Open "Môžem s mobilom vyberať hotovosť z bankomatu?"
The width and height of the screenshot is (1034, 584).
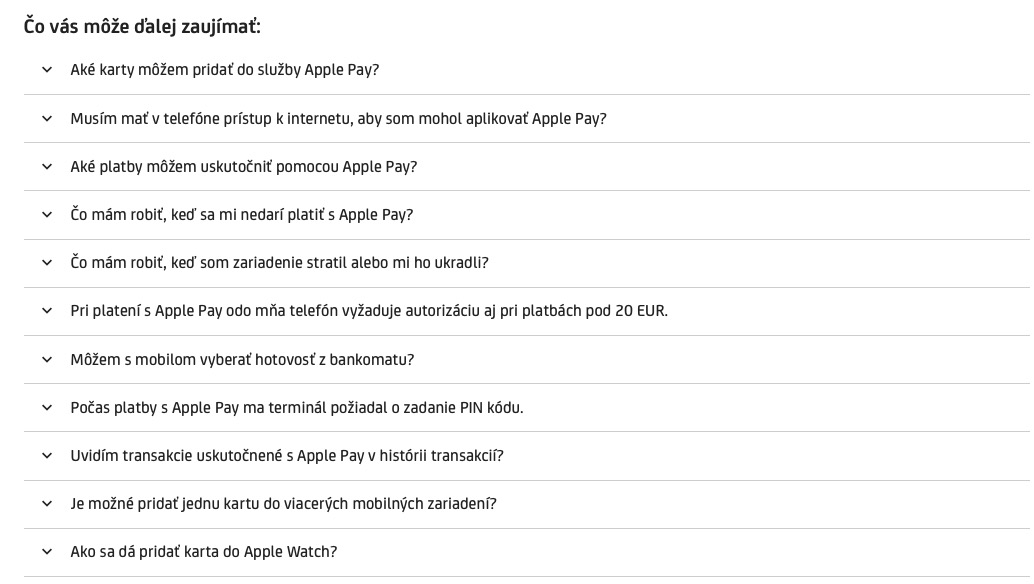pos(242,359)
